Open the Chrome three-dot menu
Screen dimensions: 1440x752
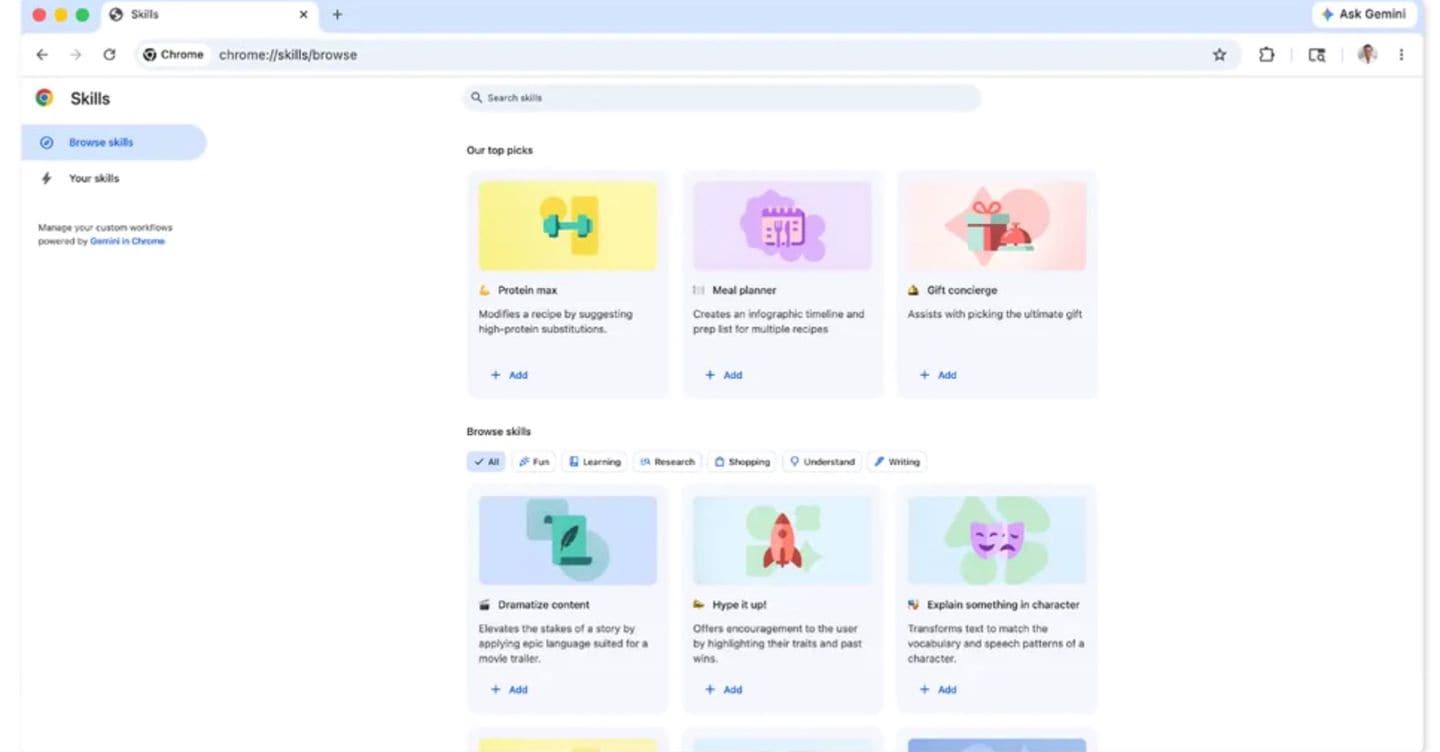click(1402, 55)
